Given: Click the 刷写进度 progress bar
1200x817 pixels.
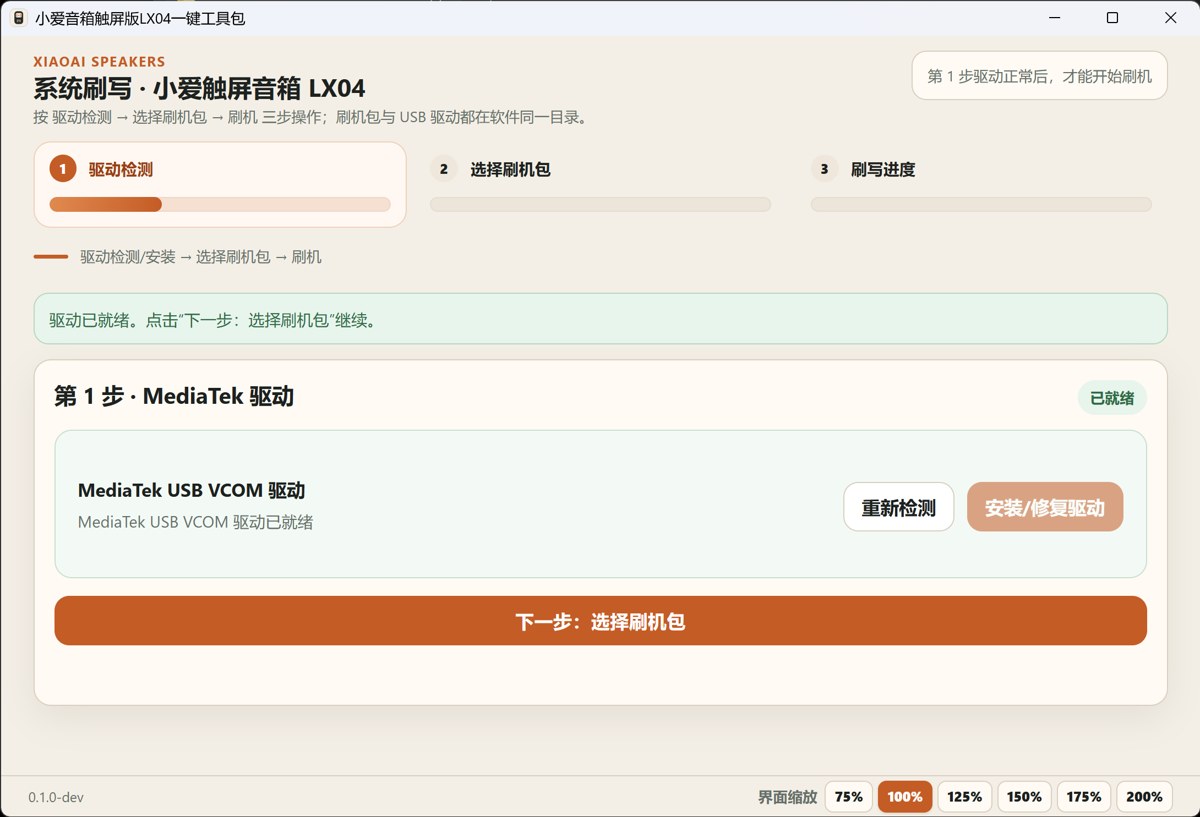Looking at the screenshot, I should coord(981,204).
